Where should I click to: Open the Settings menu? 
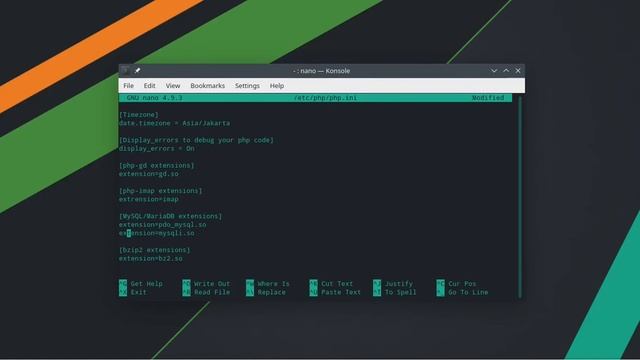[247, 86]
